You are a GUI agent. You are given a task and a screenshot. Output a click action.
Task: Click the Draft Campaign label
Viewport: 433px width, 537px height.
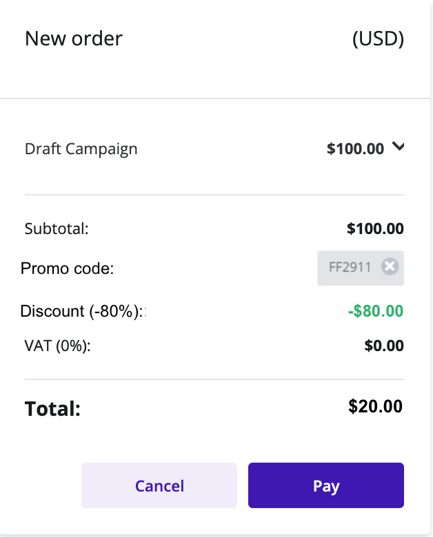pyautogui.click(x=81, y=149)
